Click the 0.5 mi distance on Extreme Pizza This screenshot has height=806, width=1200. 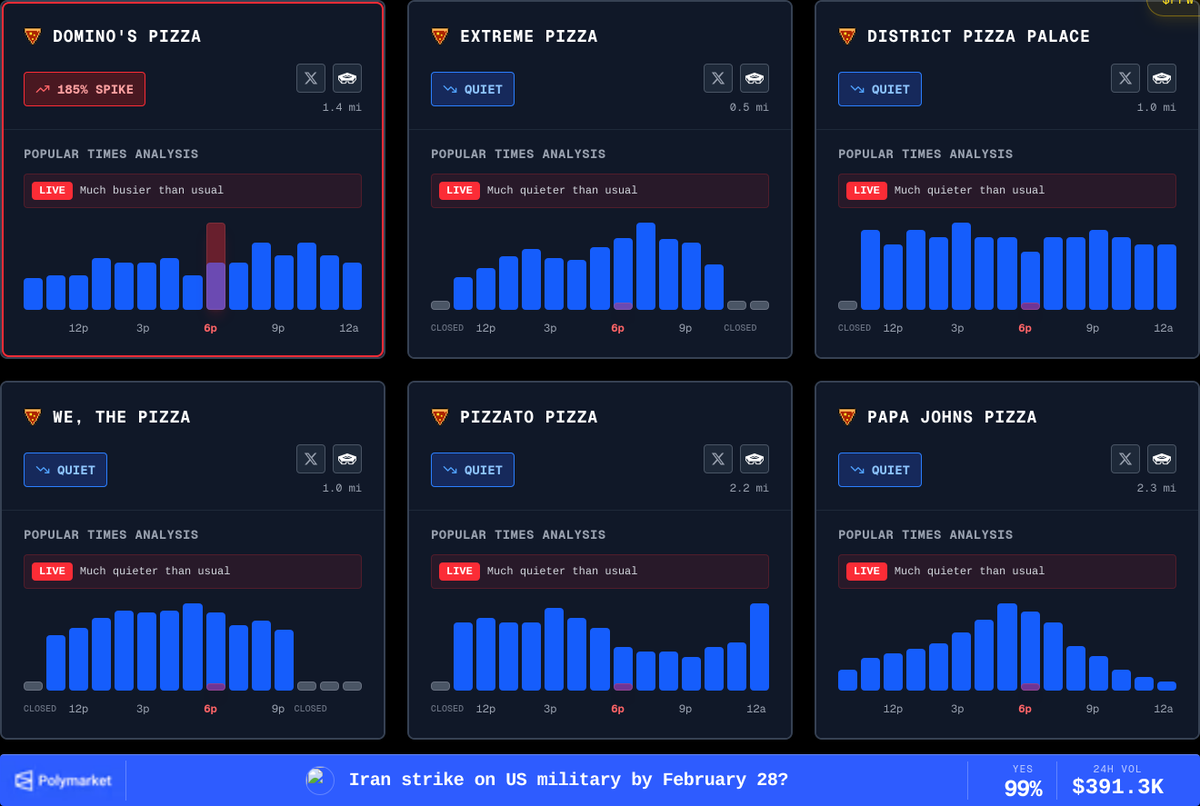(749, 107)
